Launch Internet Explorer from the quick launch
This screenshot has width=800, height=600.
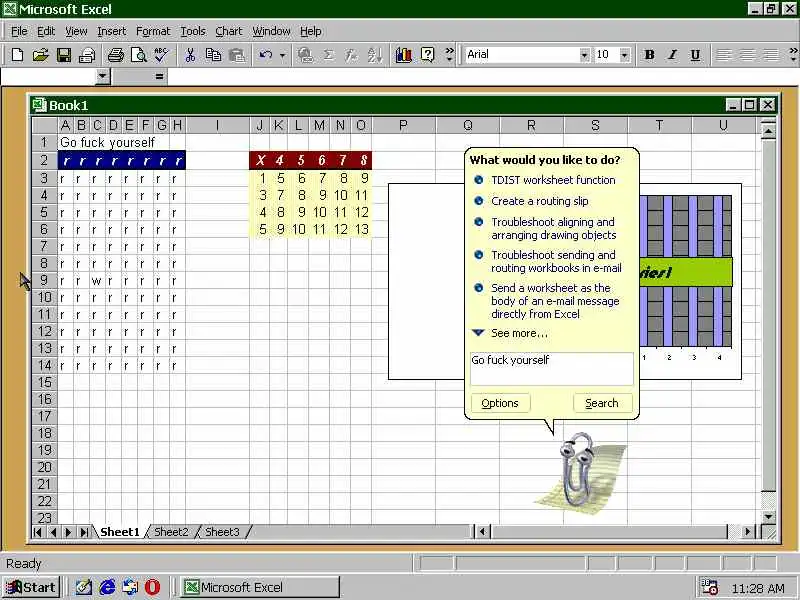click(x=107, y=587)
